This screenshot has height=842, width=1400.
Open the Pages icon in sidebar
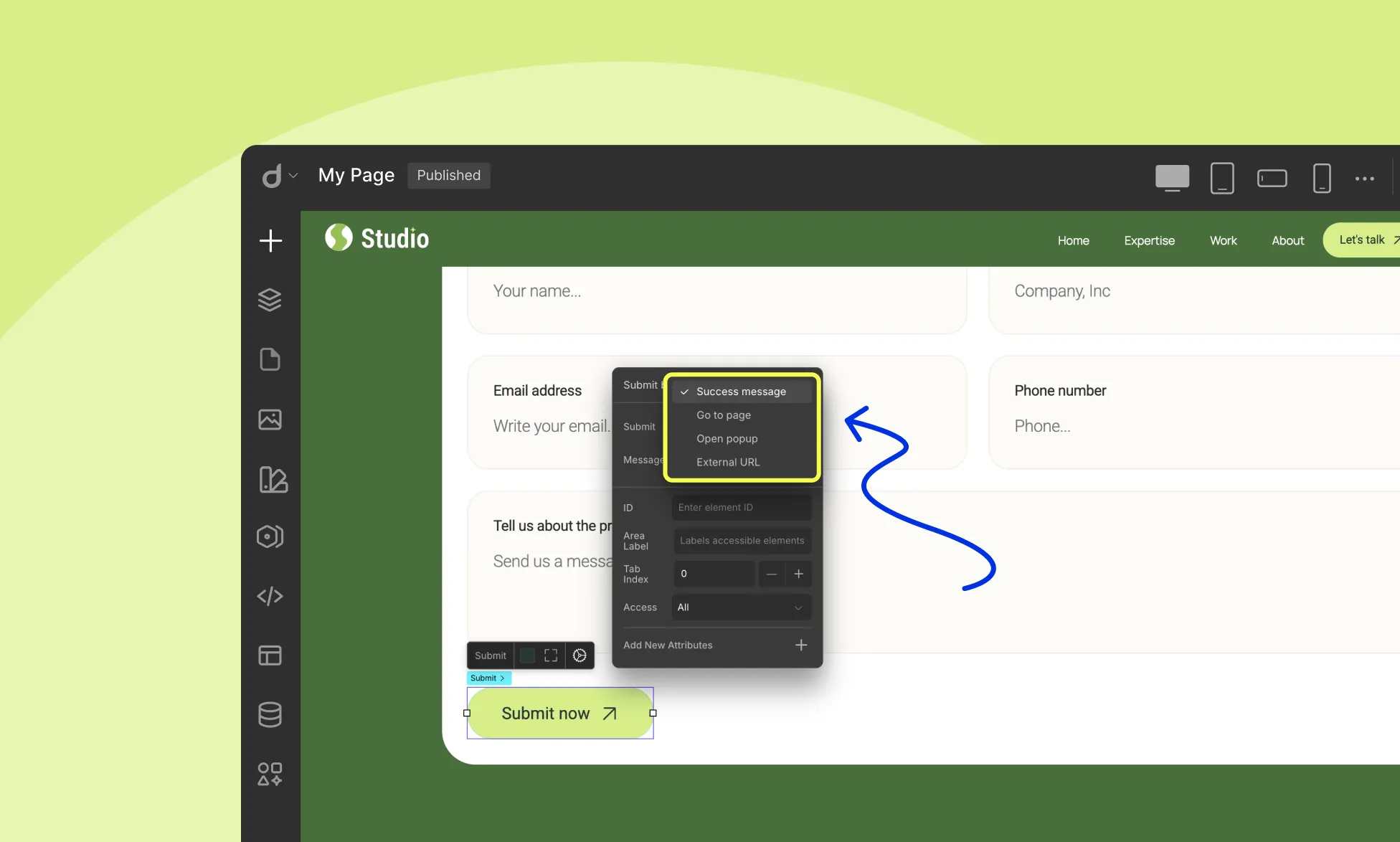pos(270,359)
